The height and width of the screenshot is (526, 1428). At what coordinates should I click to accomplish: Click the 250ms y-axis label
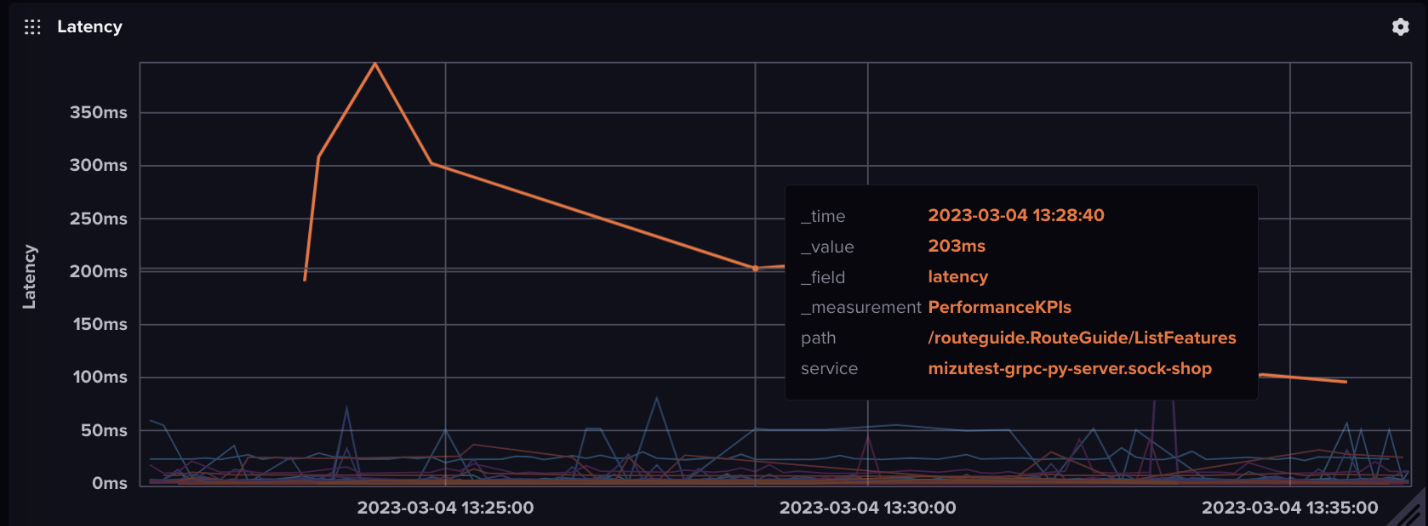pyautogui.click(x=98, y=218)
